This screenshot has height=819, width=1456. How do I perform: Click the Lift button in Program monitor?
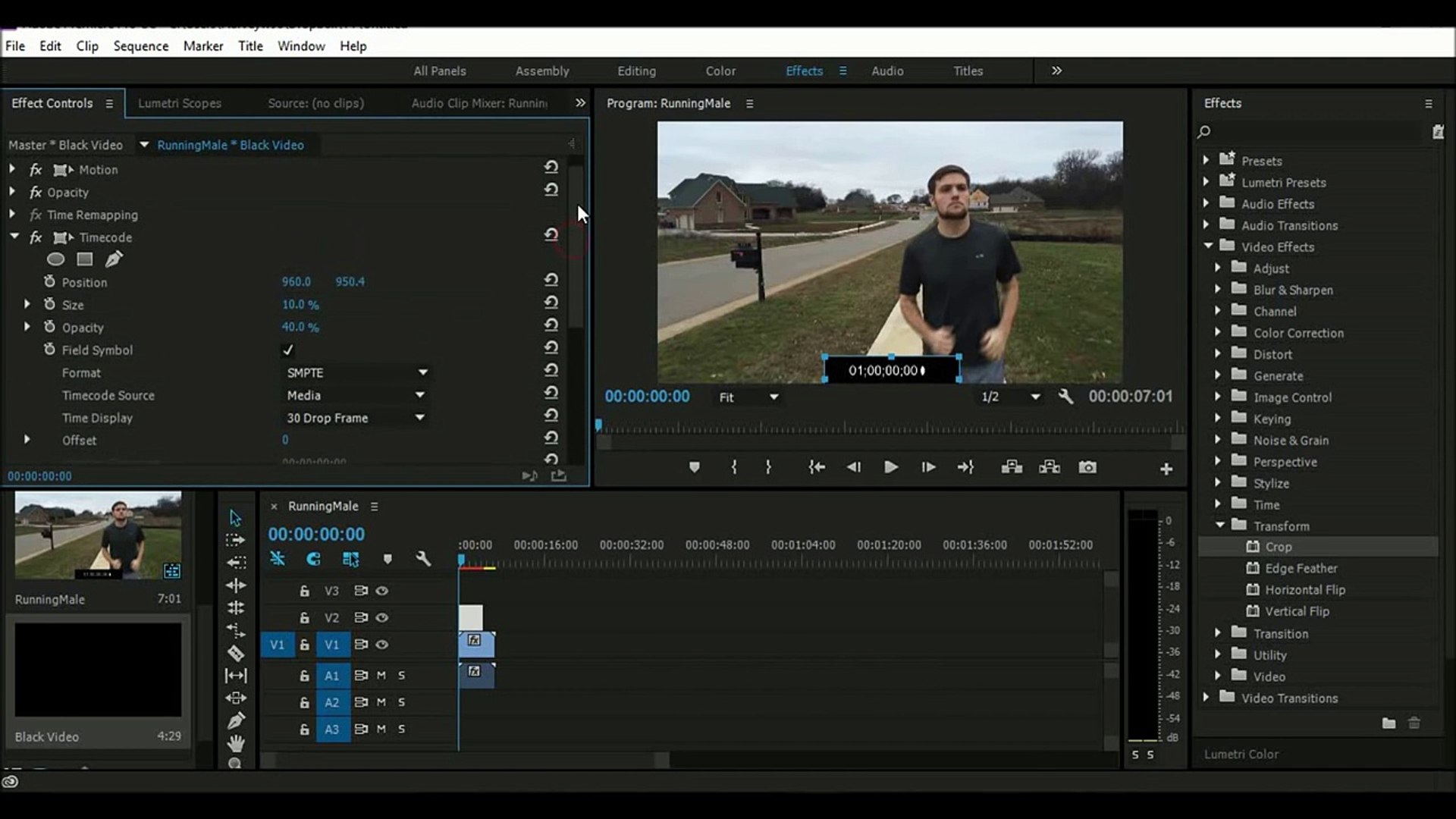pyautogui.click(x=1012, y=467)
